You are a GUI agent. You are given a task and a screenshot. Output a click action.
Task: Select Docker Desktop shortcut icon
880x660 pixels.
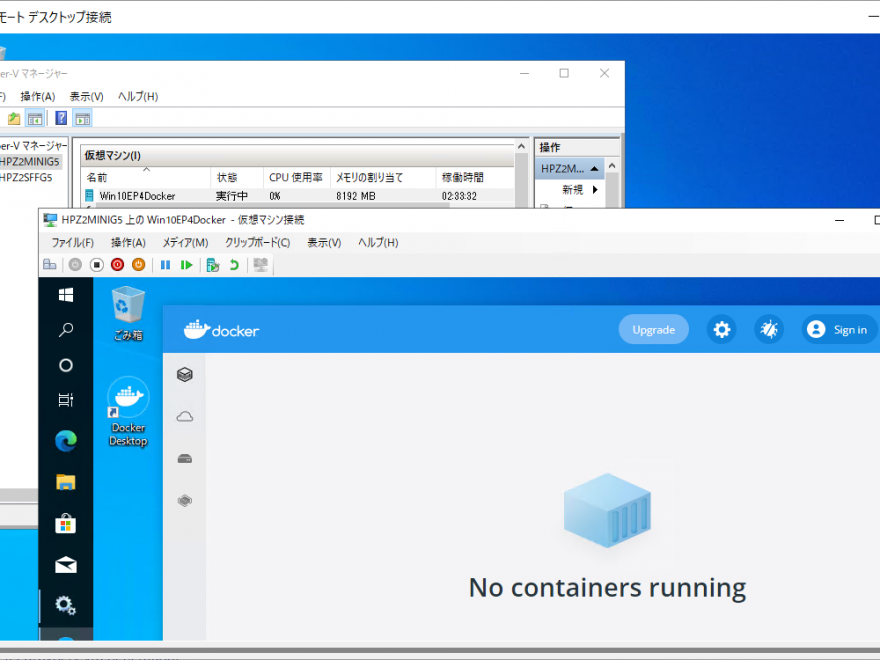point(128,412)
